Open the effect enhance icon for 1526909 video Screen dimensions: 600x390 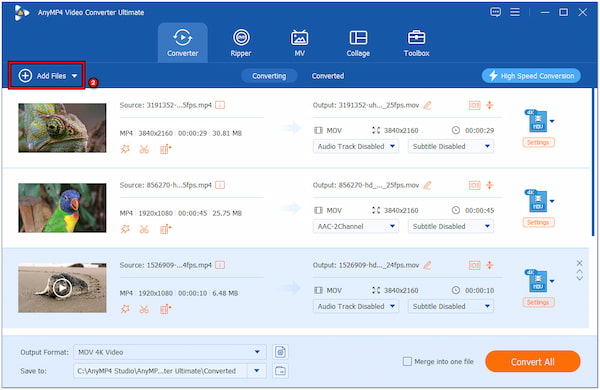click(125, 309)
